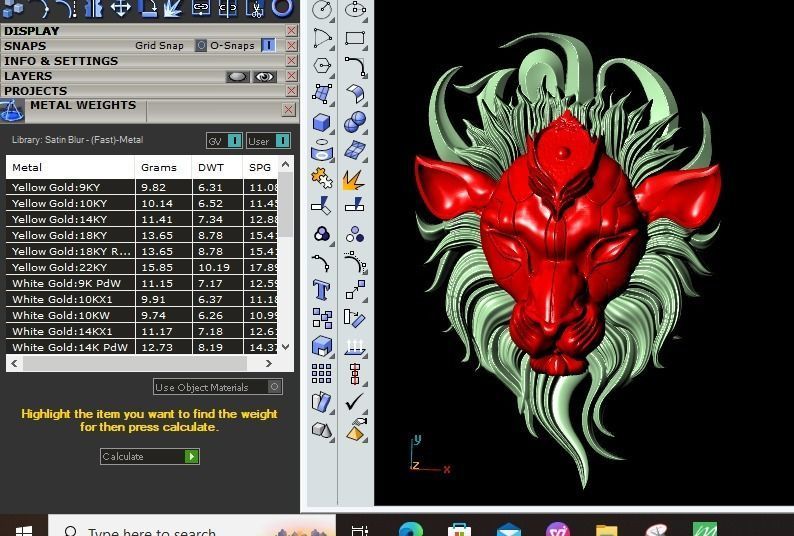Image resolution: width=794 pixels, height=536 pixels.
Task: Click the Move squares transform icon
Action: 322,319
